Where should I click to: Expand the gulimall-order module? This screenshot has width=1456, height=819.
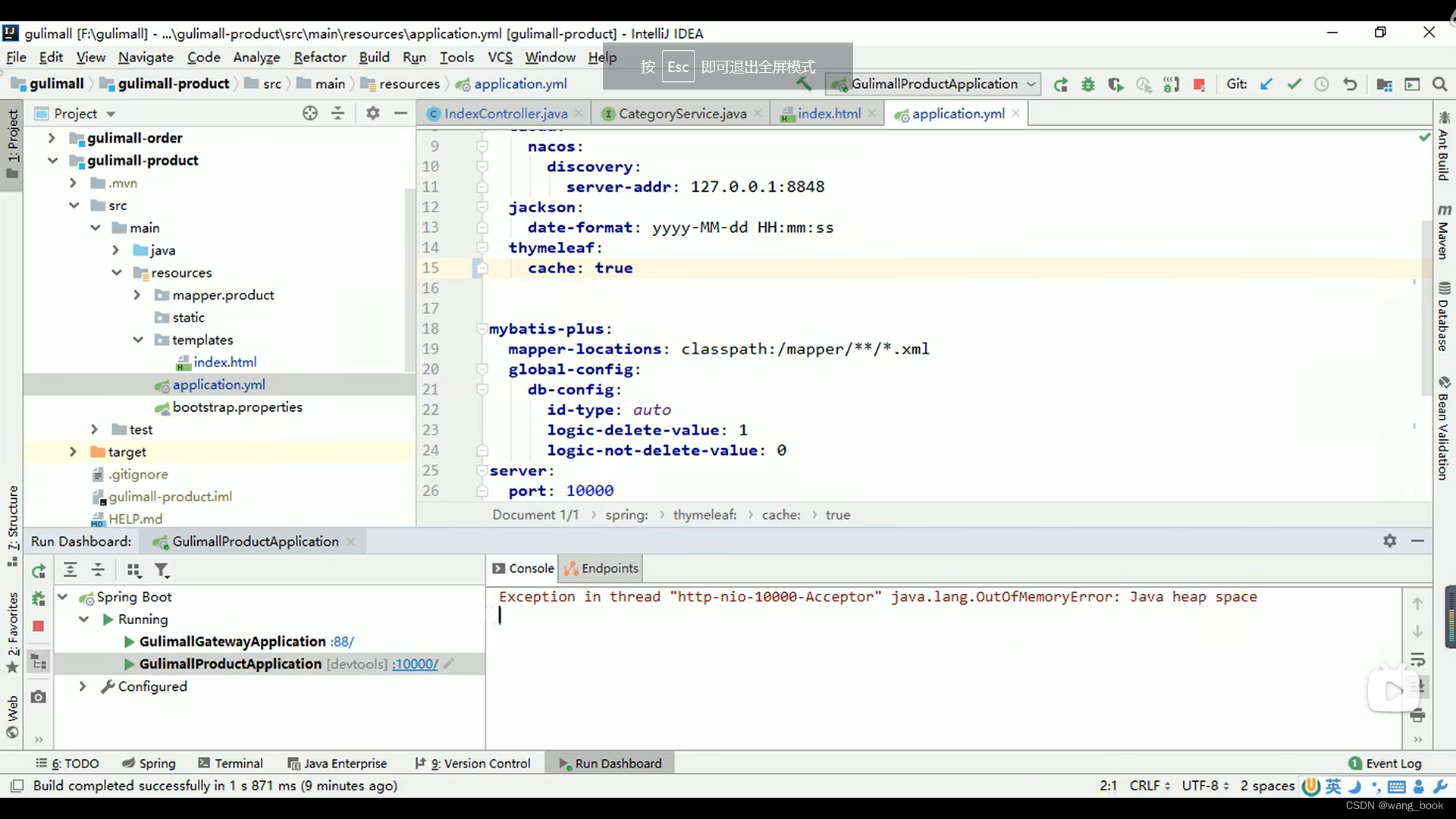coord(52,138)
